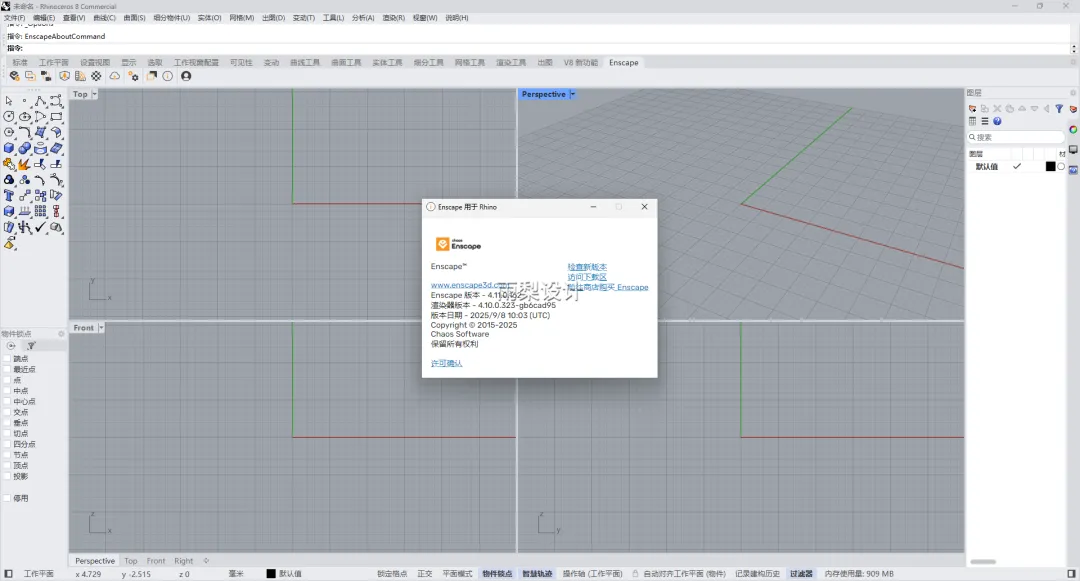Open the 曲面(S) menu
The width and height of the screenshot is (1080, 581).
(134, 18)
